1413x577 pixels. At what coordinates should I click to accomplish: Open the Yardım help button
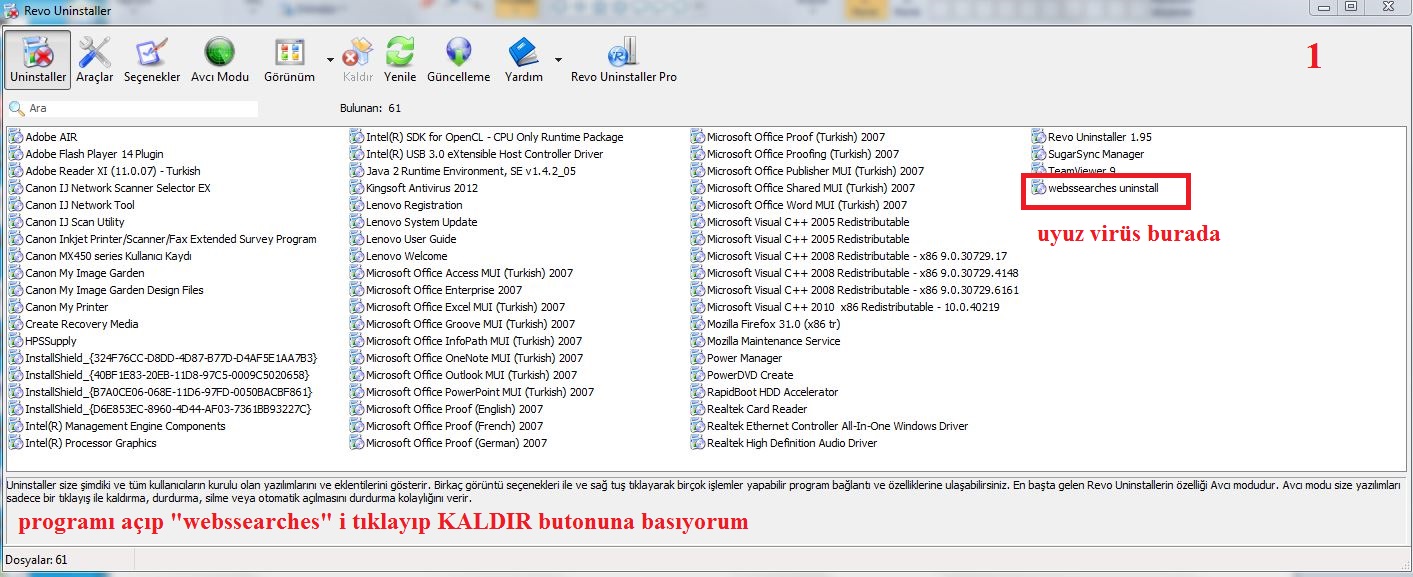click(524, 59)
